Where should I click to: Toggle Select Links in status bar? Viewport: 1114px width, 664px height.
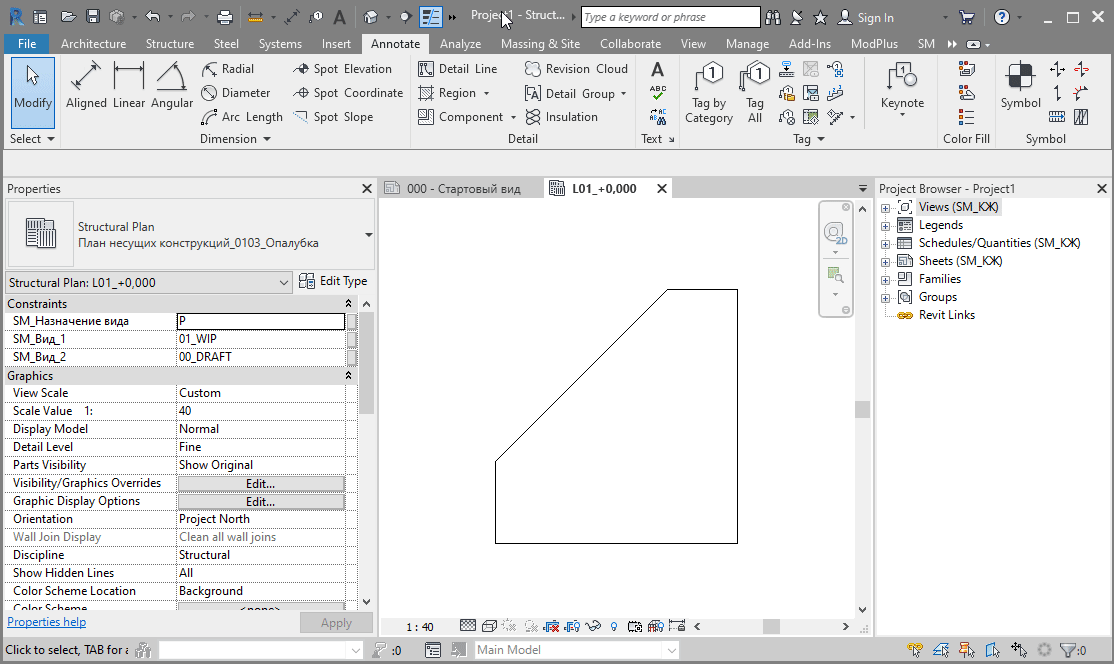pos(915,650)
